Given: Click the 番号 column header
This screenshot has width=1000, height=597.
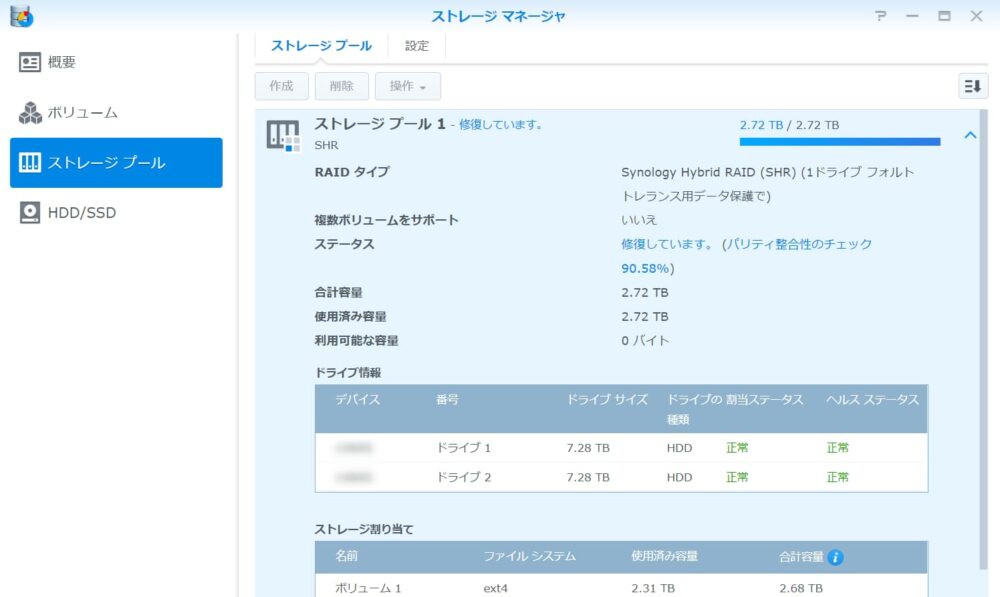Looking at the screenshot, I should 447,400.
